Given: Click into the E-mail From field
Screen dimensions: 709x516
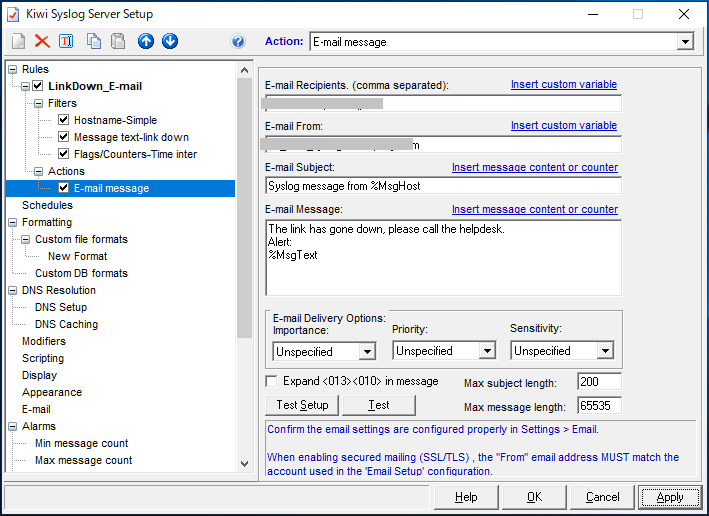Looking at the screenshot, I should tap(443, 145).
